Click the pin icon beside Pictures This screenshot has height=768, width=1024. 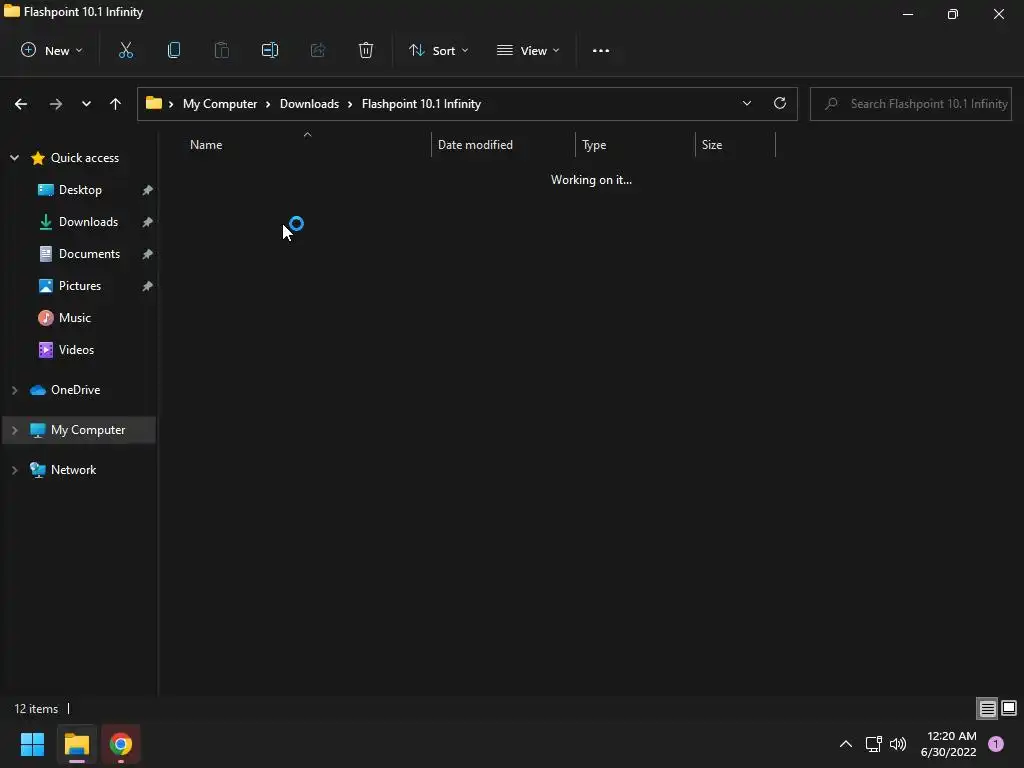148,286
